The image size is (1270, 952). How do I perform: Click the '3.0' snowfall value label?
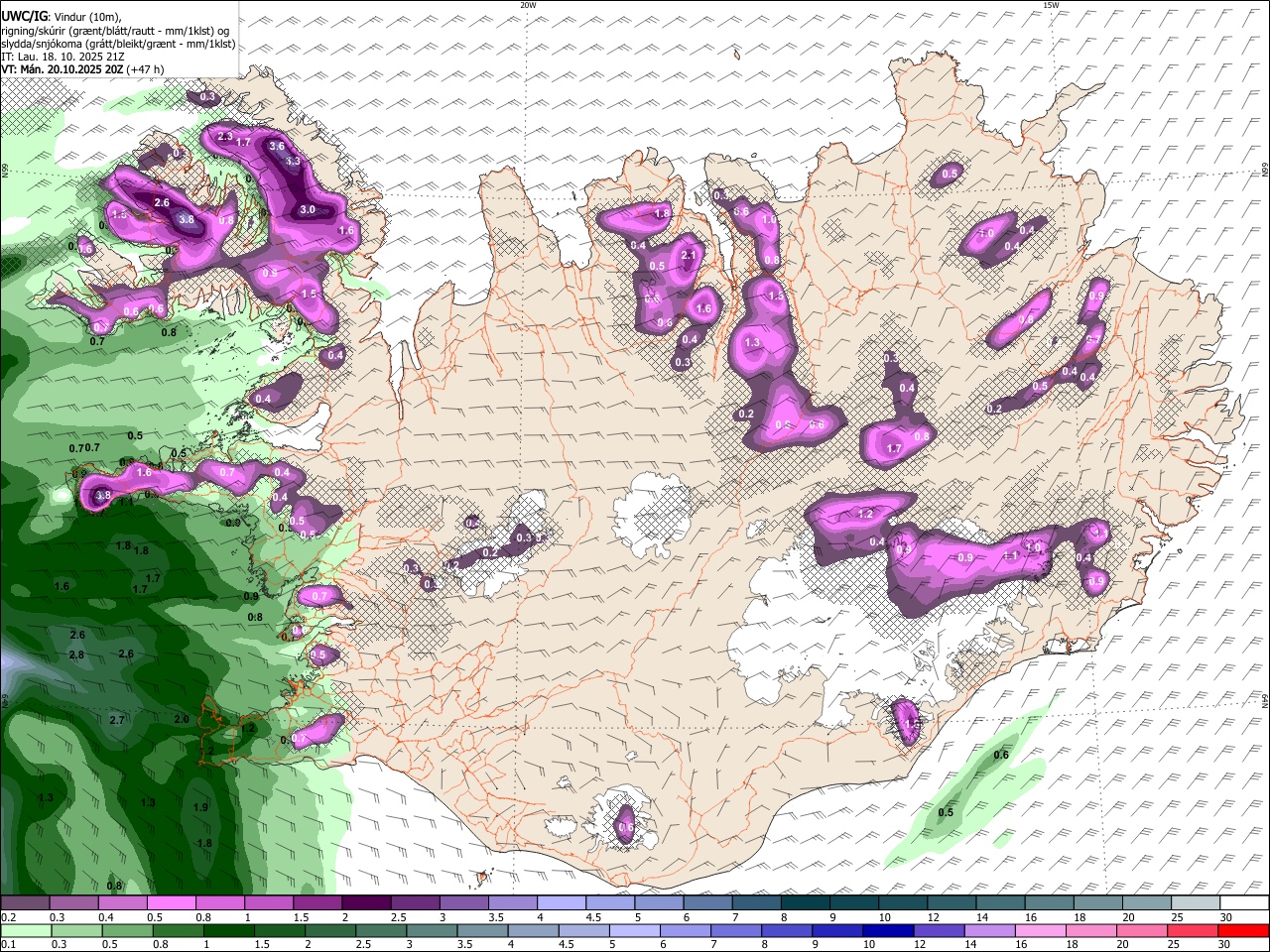point(308,209)
